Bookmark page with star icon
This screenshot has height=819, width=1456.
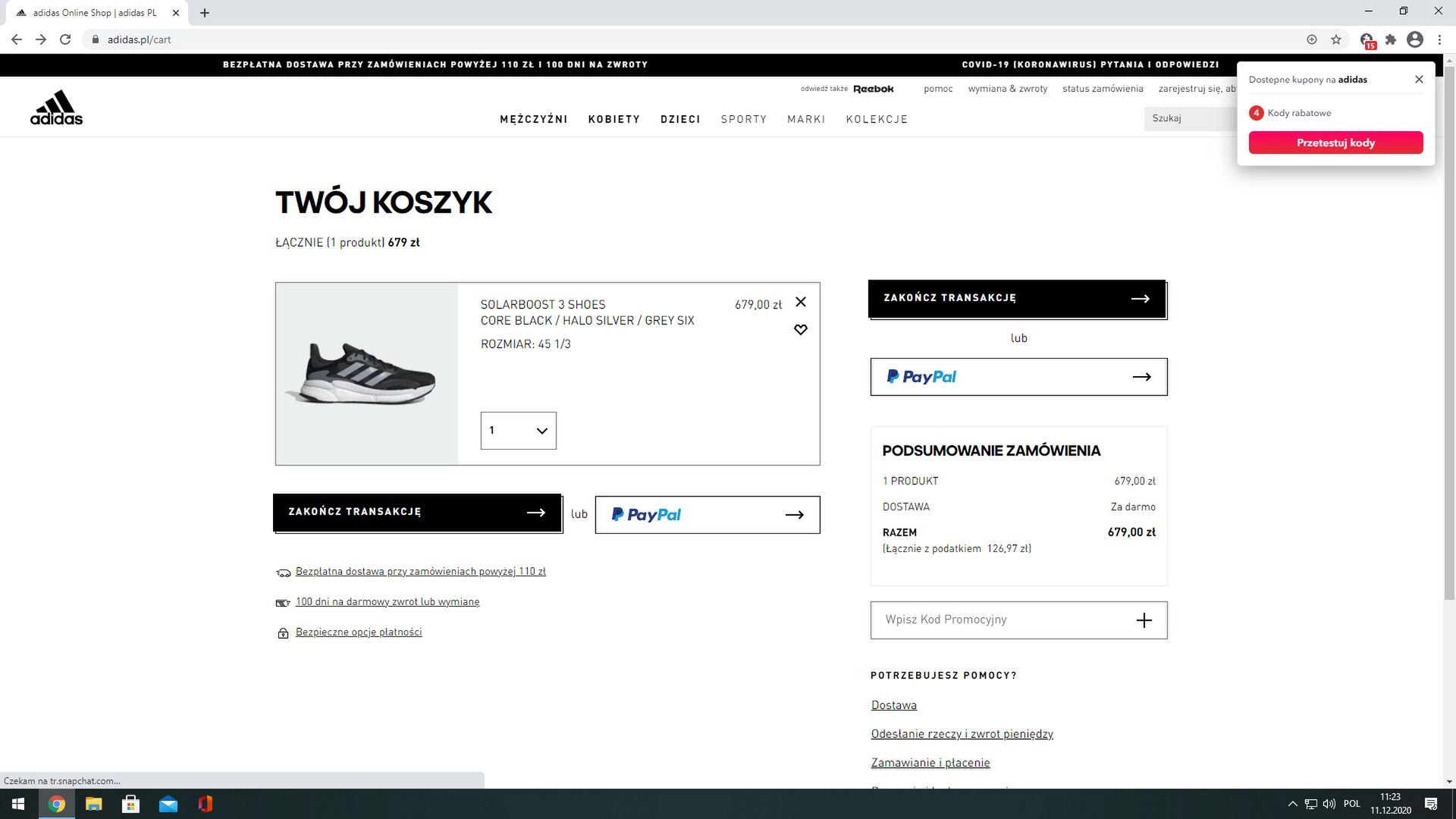[1335, 39]
